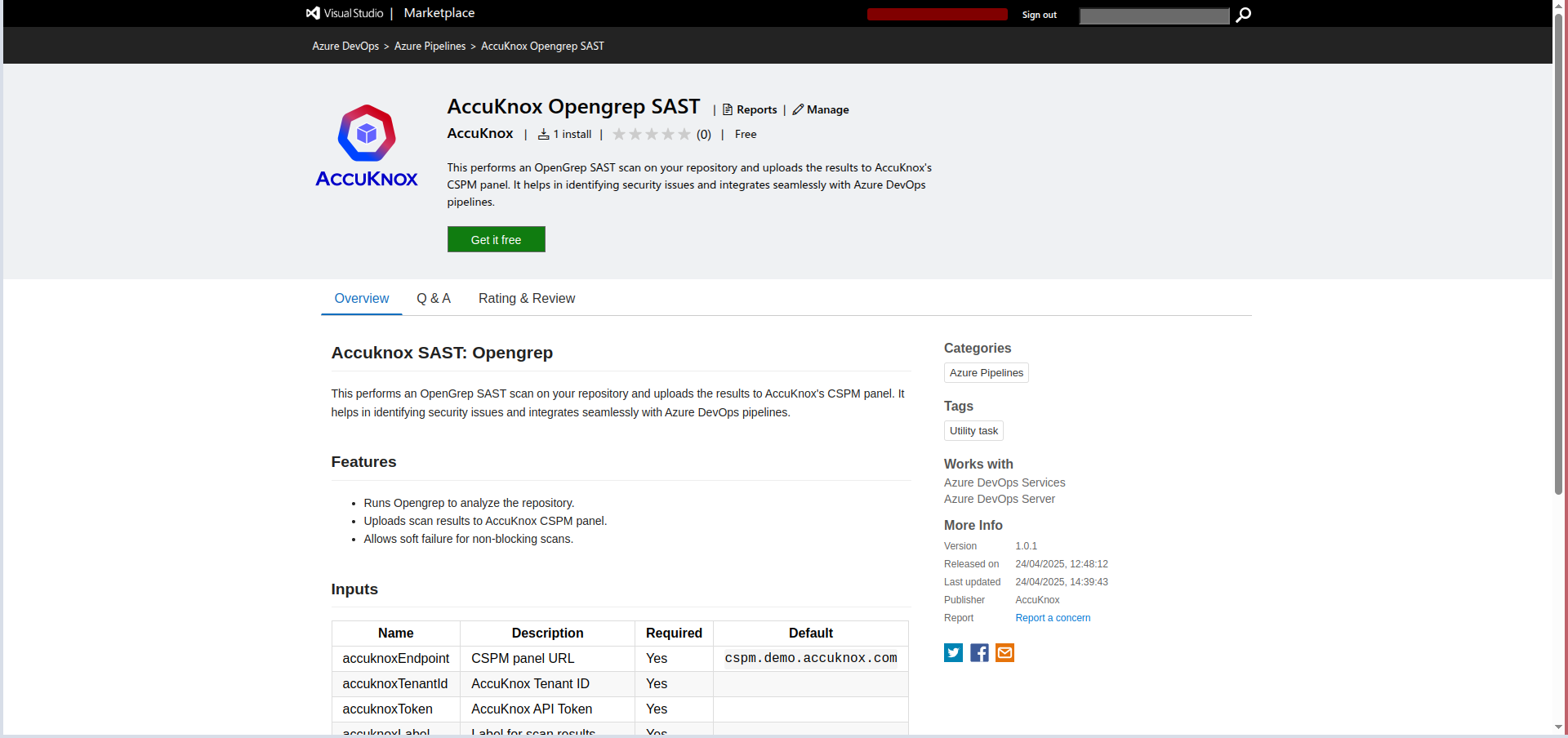Image resolution: width=1568 pixels, height=738 pixels.
Task: Click the AccuKnox API Token description cell
Action: [x=547, y=709]
